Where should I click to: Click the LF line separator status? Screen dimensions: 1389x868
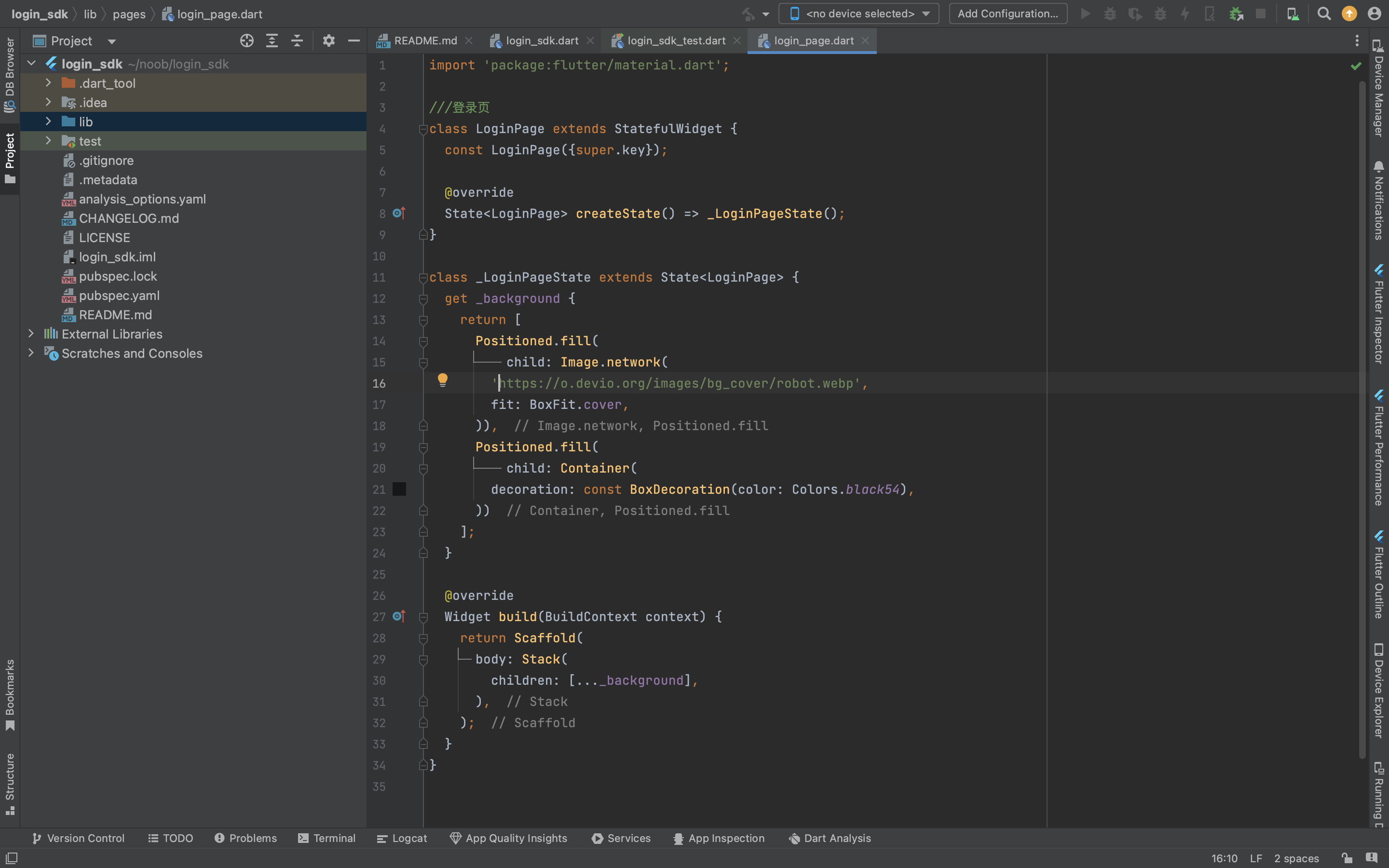pyautogui.click(x=1256, y=858)
